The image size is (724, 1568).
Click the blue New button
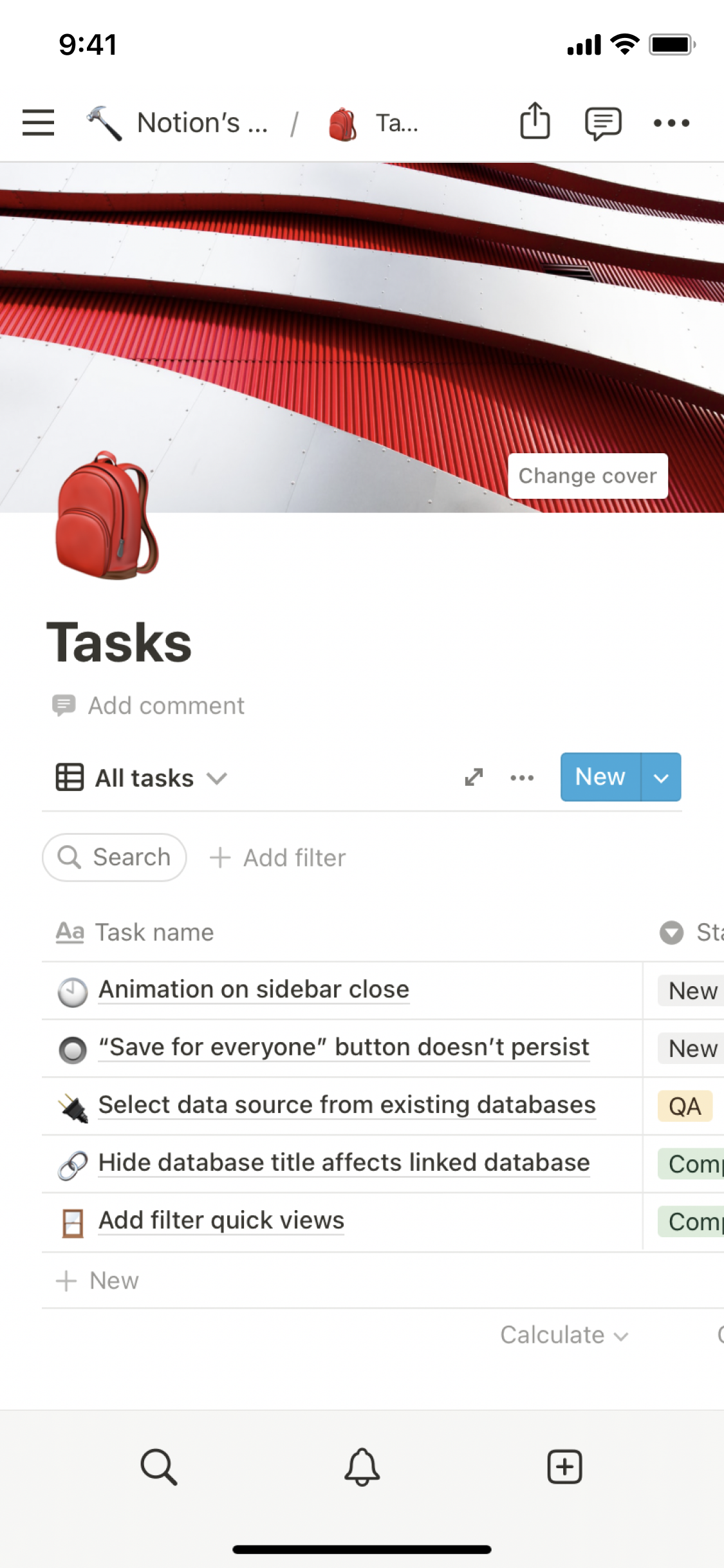600,777
